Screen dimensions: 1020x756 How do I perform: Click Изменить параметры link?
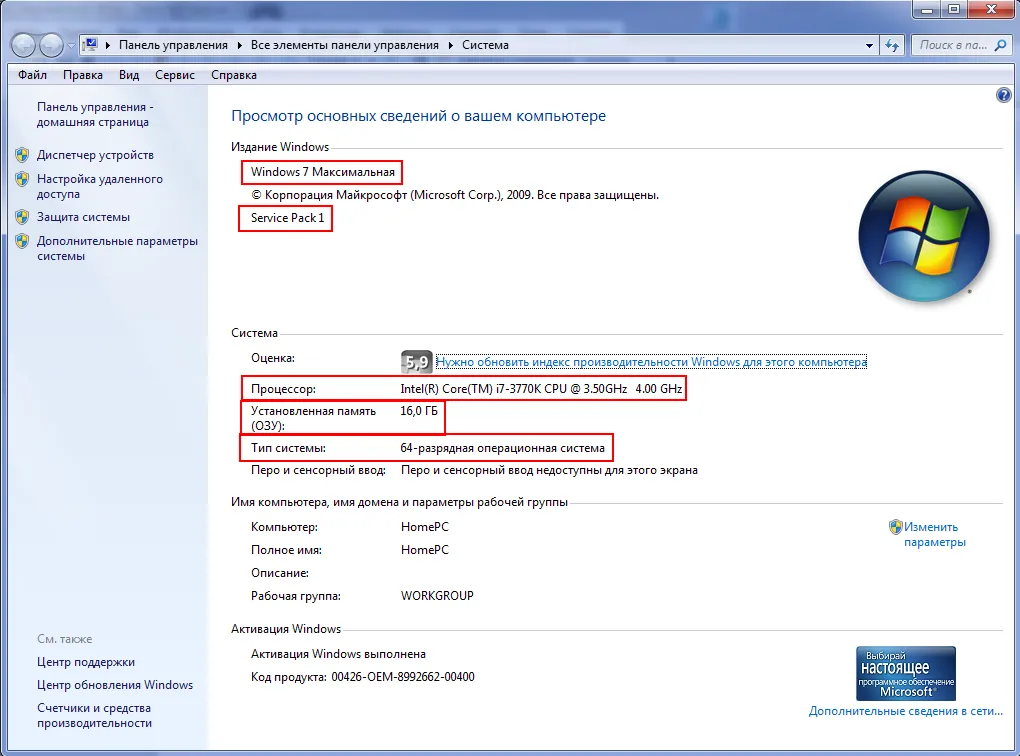pos(935,534)
